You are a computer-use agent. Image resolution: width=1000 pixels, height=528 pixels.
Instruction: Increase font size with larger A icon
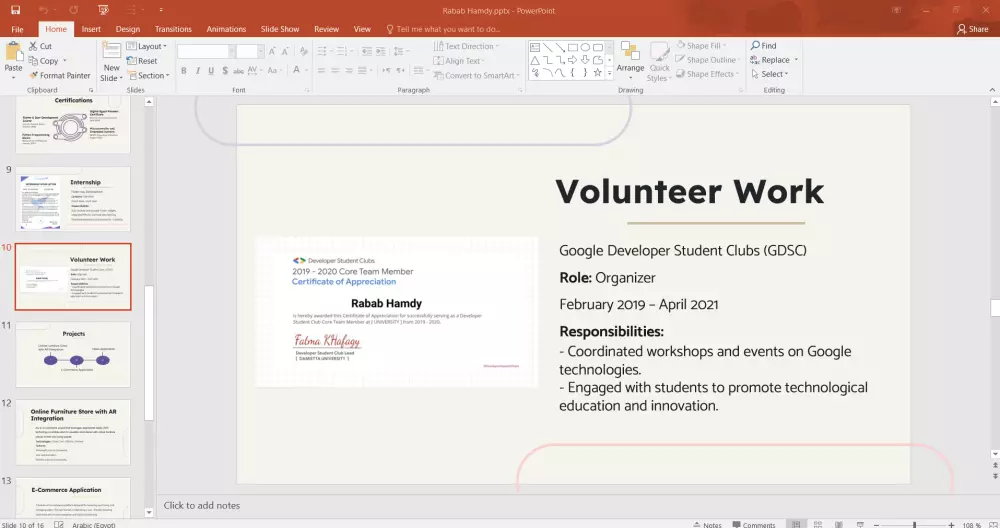272,51
